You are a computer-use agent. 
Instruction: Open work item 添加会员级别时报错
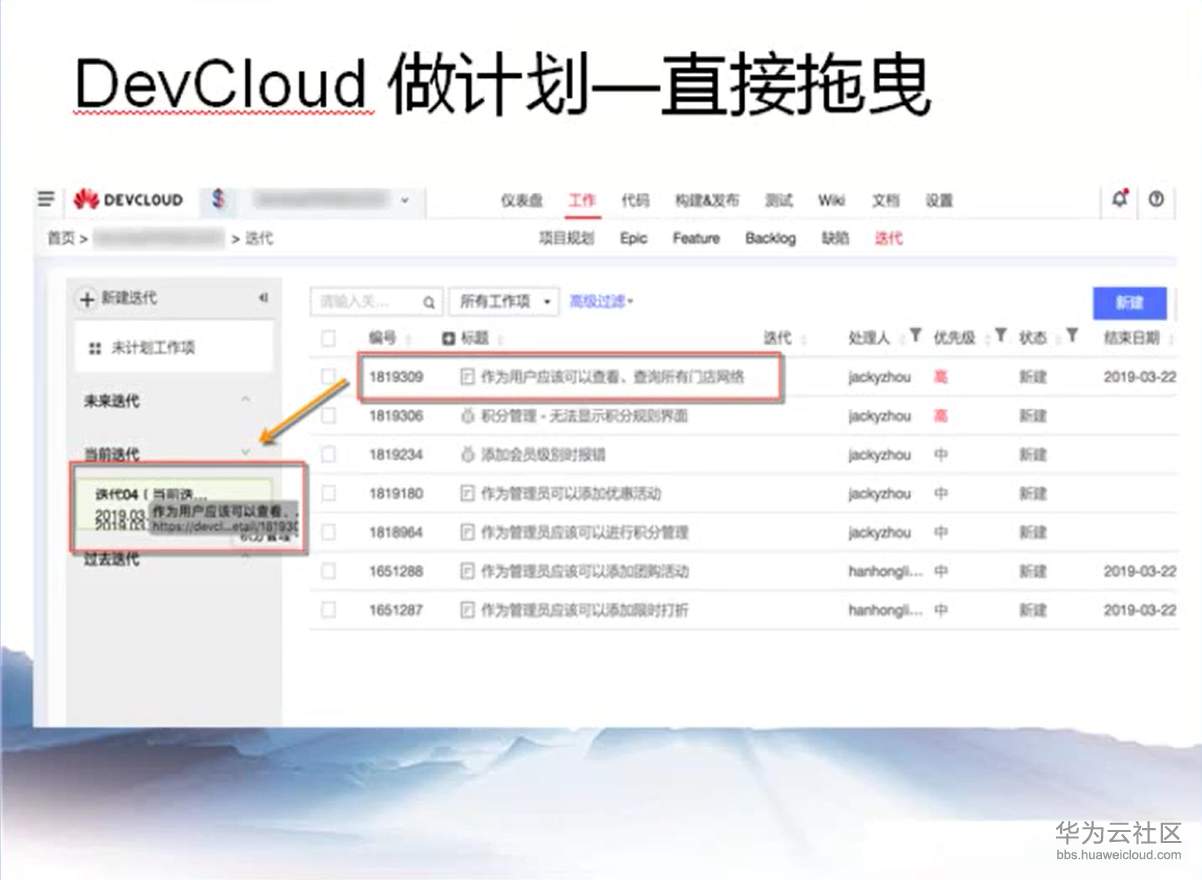(543, 455)
